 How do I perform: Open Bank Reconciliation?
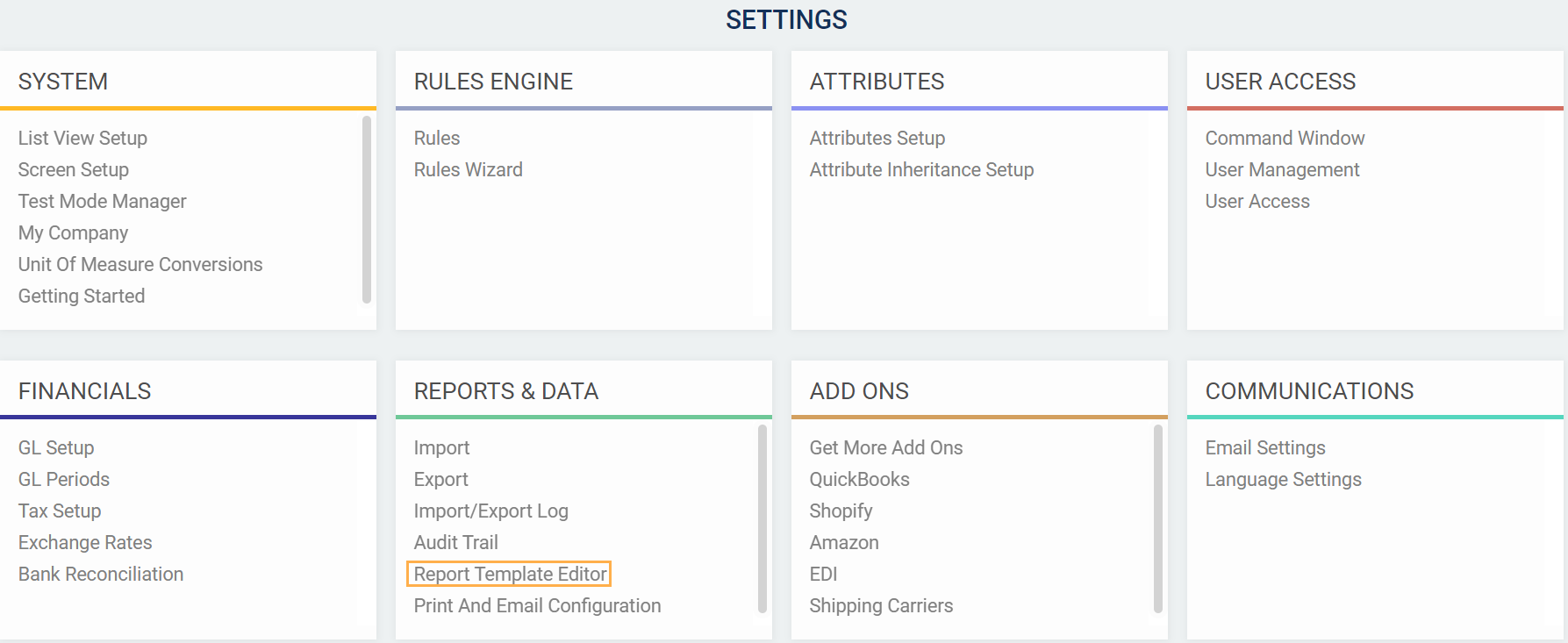[101, 574]
